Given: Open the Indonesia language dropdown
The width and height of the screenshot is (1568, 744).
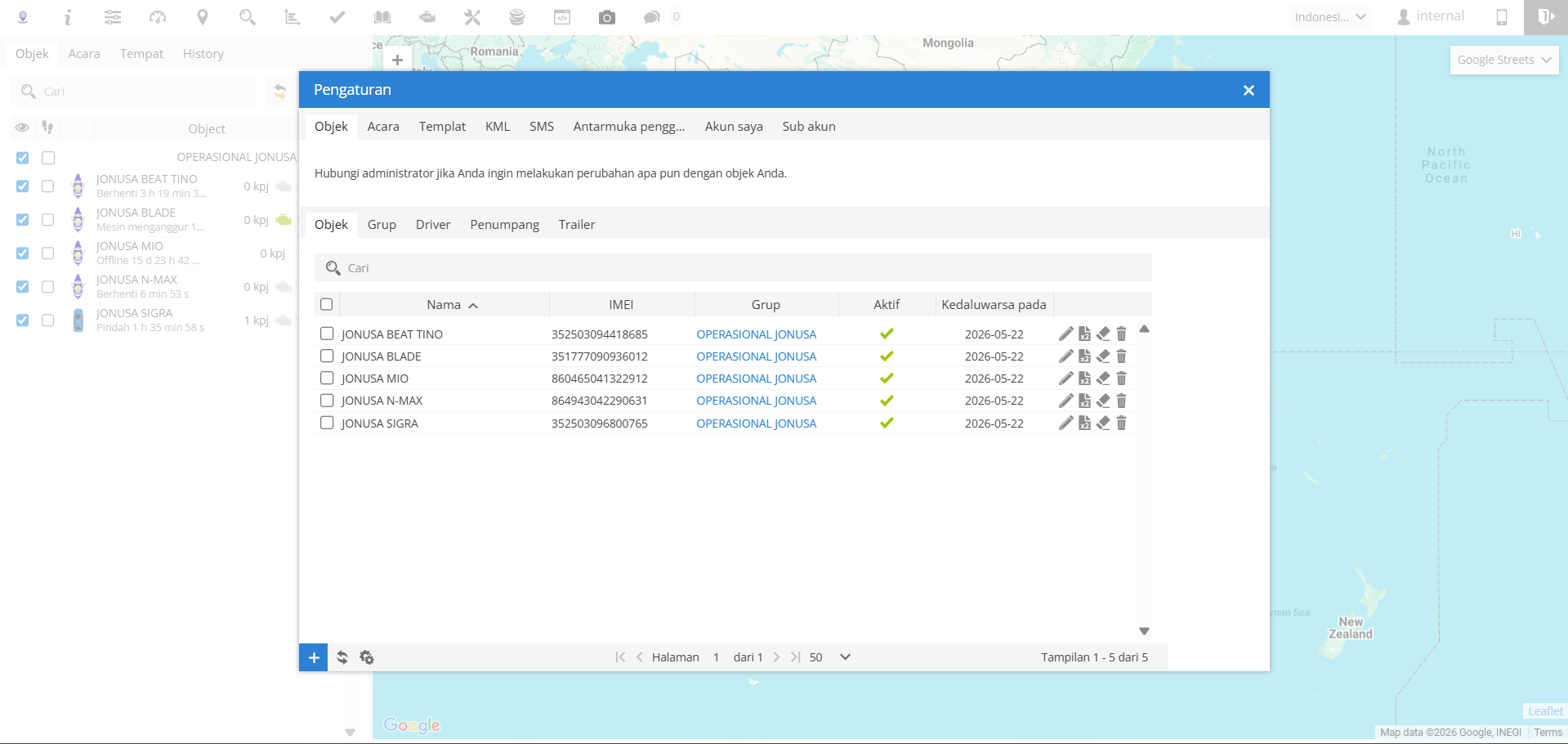Looking at the screenshot, I should point(1330,17).
